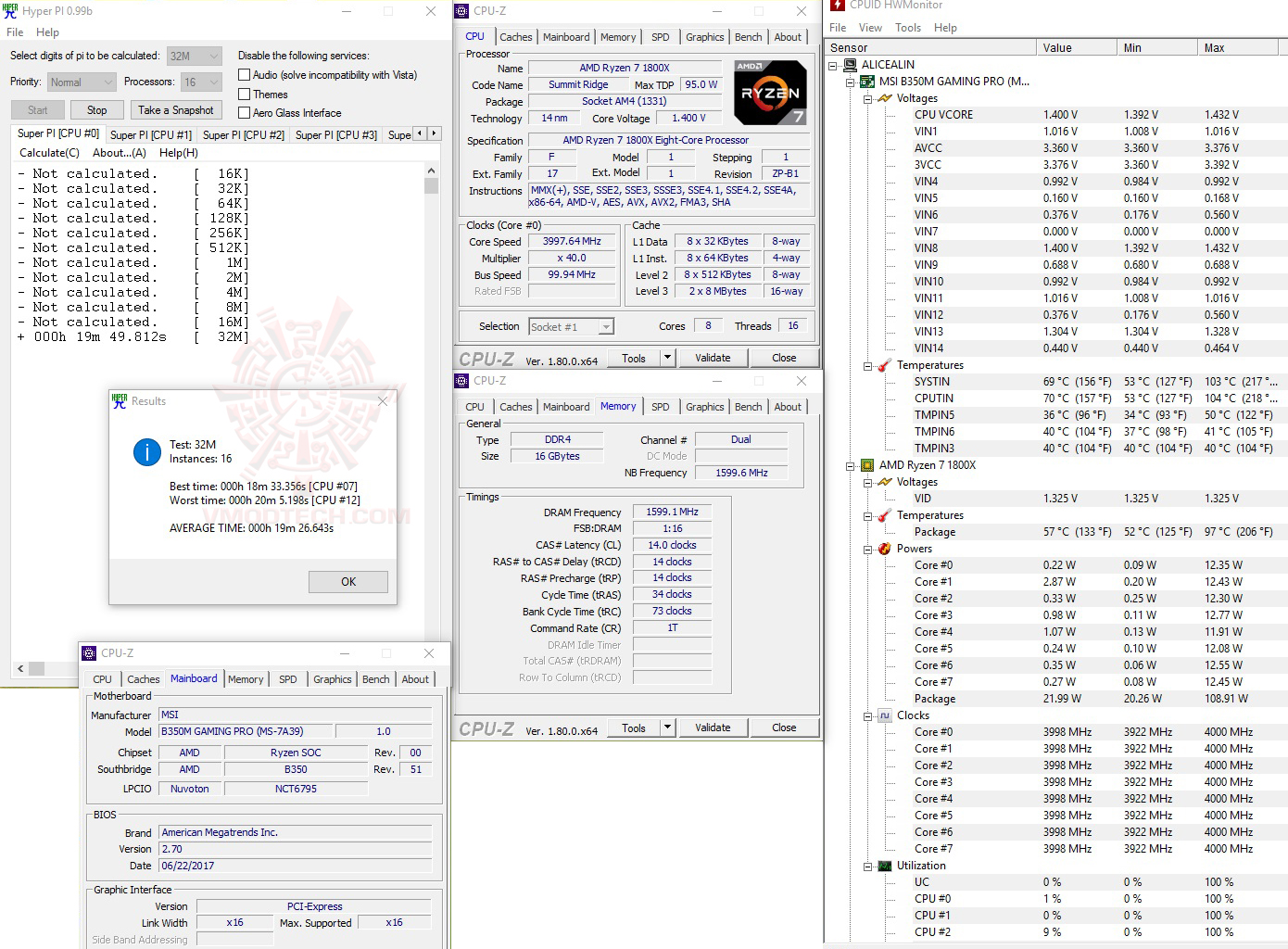Click Validate in the CPU-Z CPU window
Screen dimensions: 1288x949
pyautogui.click(x=713, y=358)
